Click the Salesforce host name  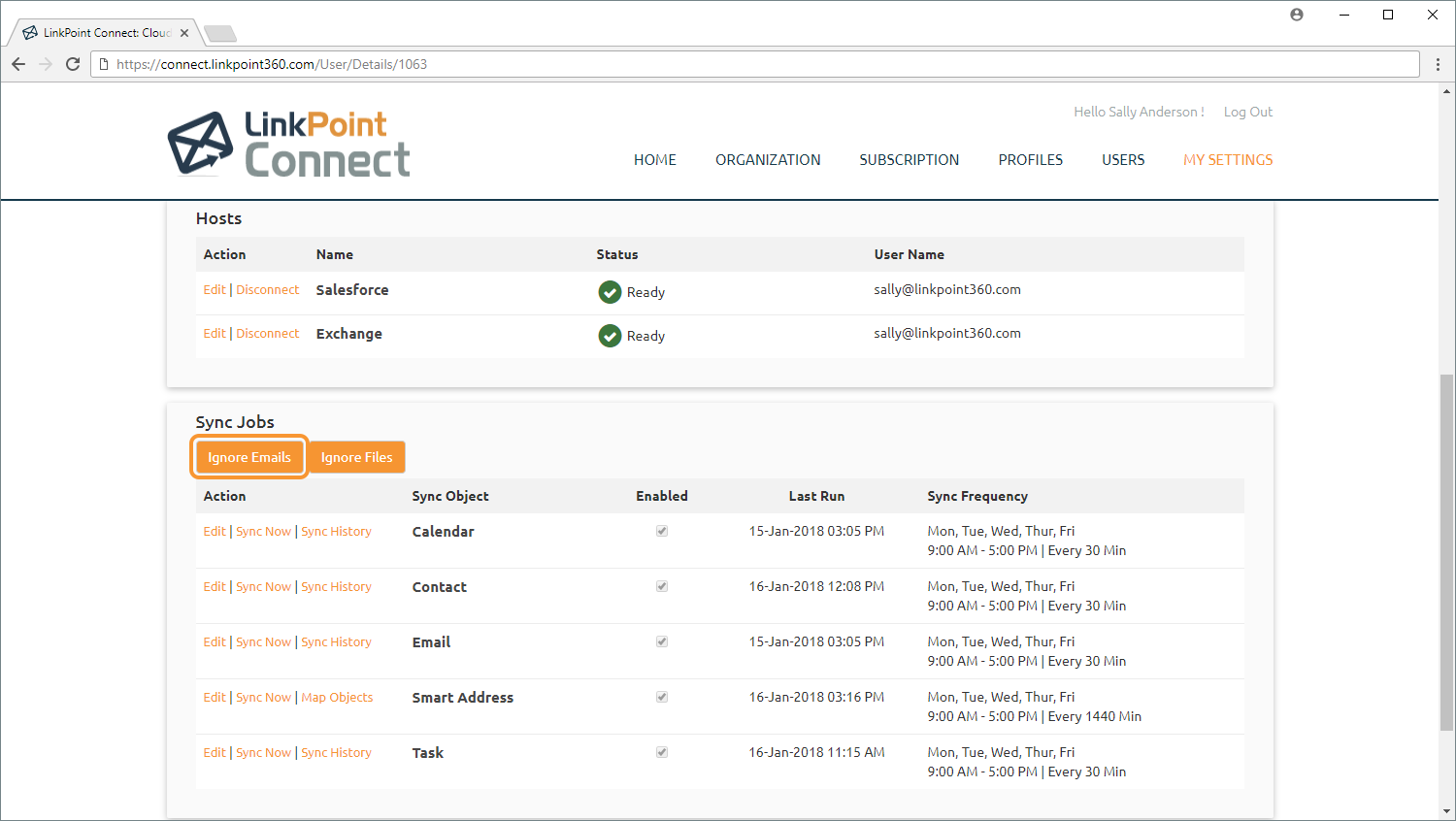(352, 290)
